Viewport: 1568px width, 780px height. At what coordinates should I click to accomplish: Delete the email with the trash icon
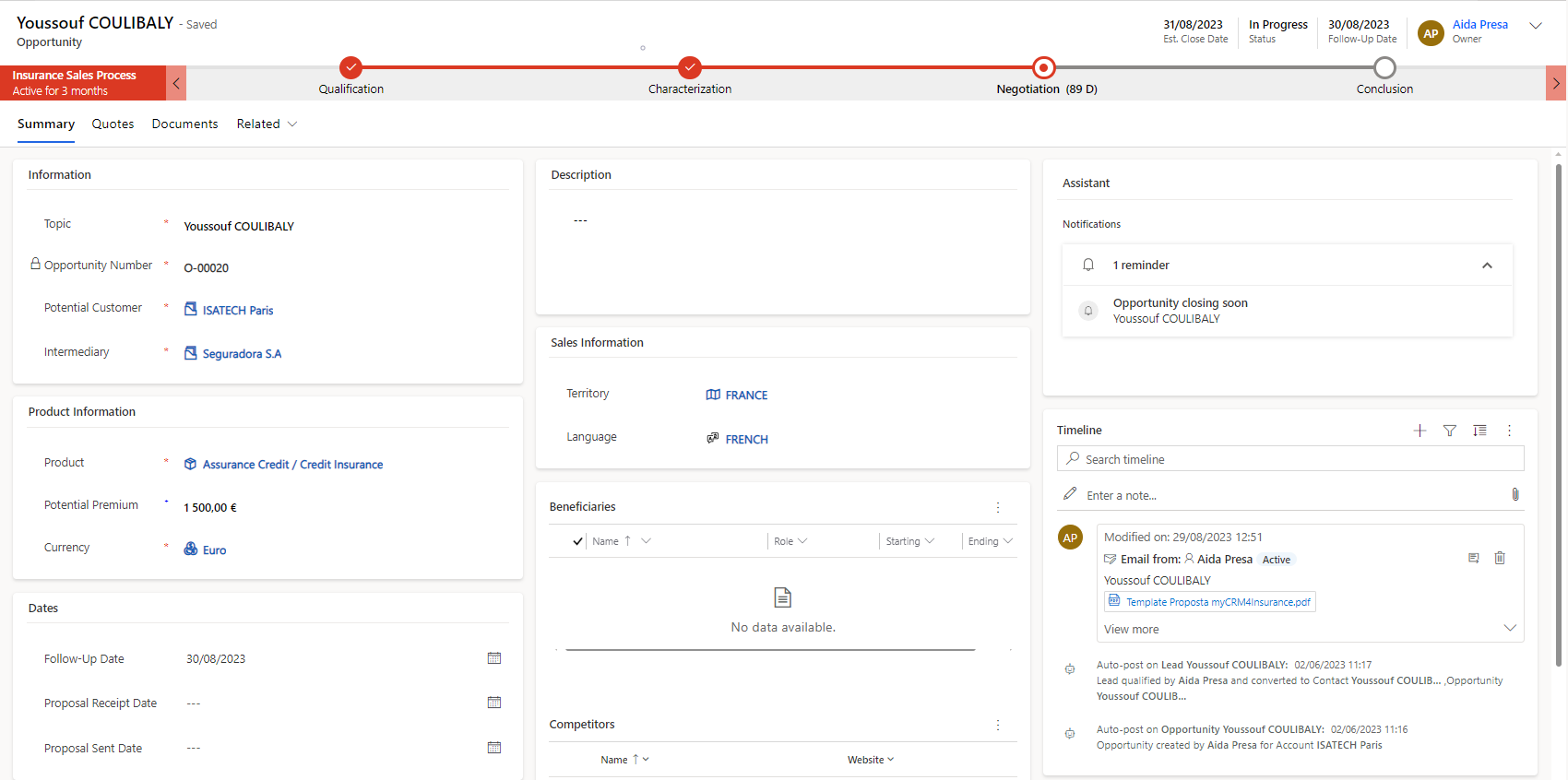coord(1500,559)
